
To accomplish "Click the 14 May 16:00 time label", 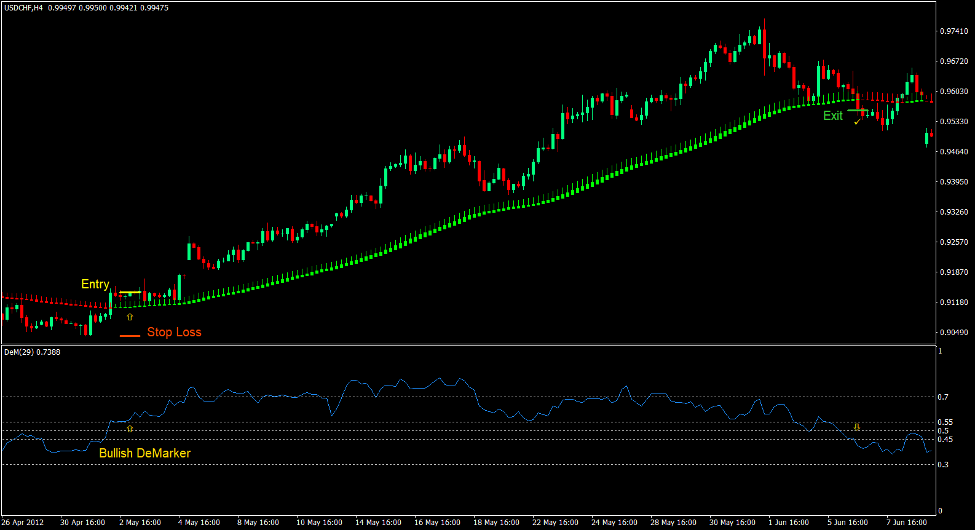I will (x=378, y=523).
